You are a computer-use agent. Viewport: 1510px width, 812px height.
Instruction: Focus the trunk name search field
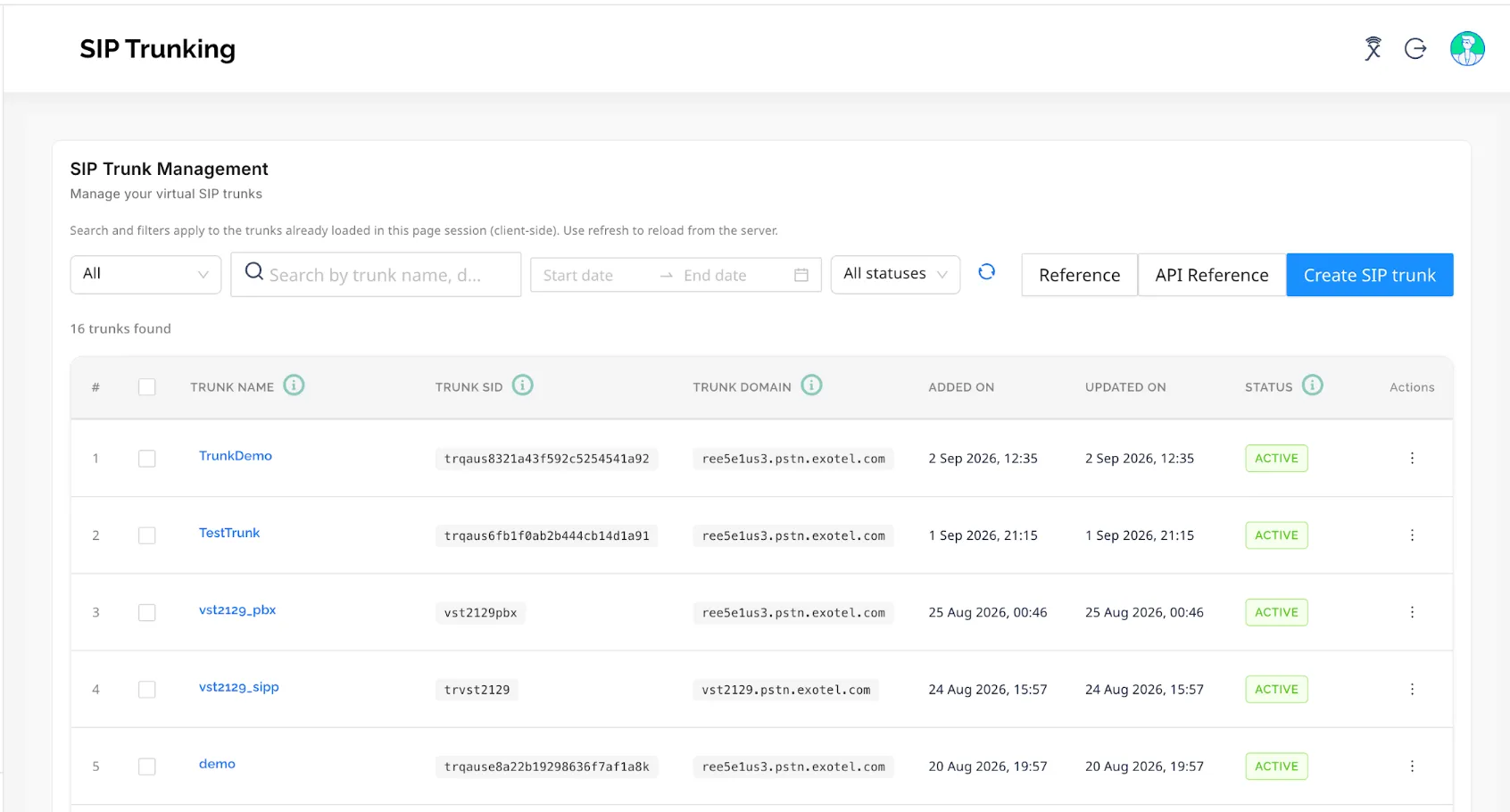coord(376,275)
